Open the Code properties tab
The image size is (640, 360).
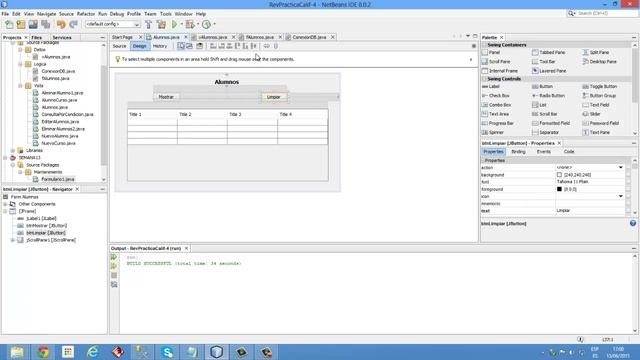(x=569, y=152)
